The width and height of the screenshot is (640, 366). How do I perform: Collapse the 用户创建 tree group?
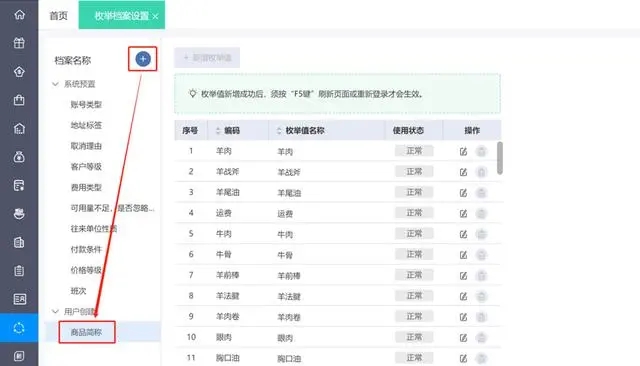[x=55, y=312]
